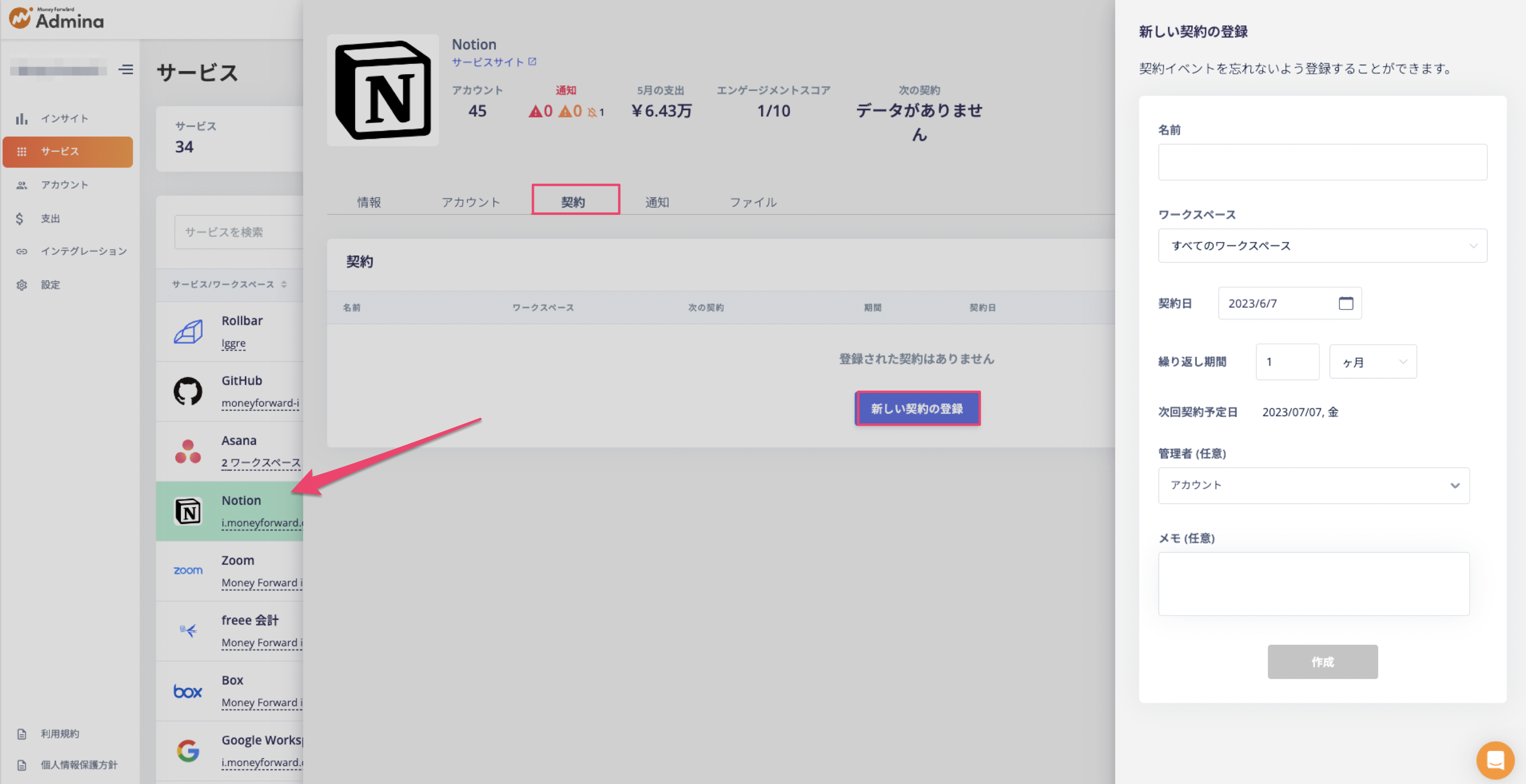Click the large Notion logo thumbnail
This screenshot has height=784, width=1526.
383,90
